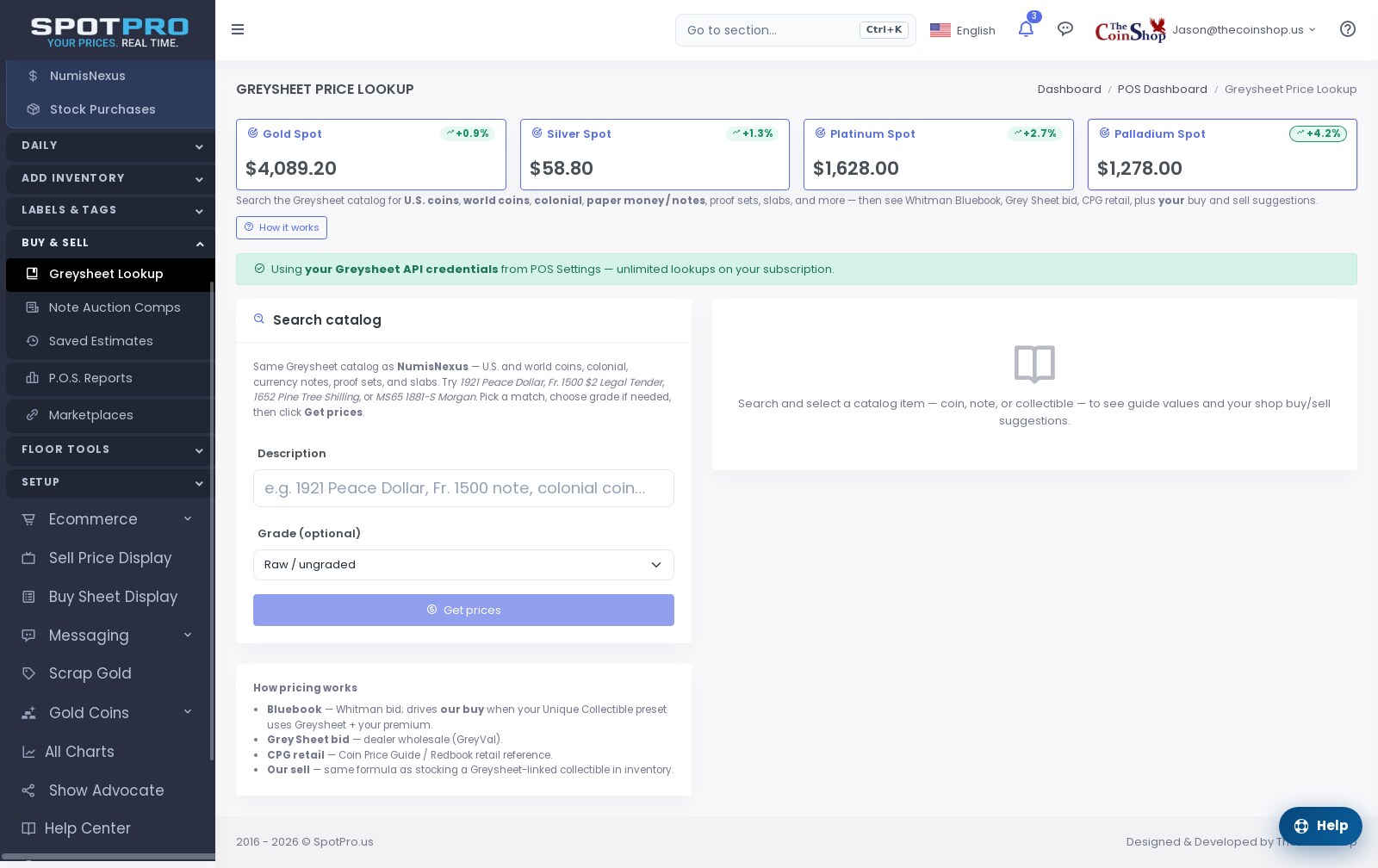Screen dimensions: 1378x868
Task: Open the notifications bell icon
Action: click(1026, 29)
